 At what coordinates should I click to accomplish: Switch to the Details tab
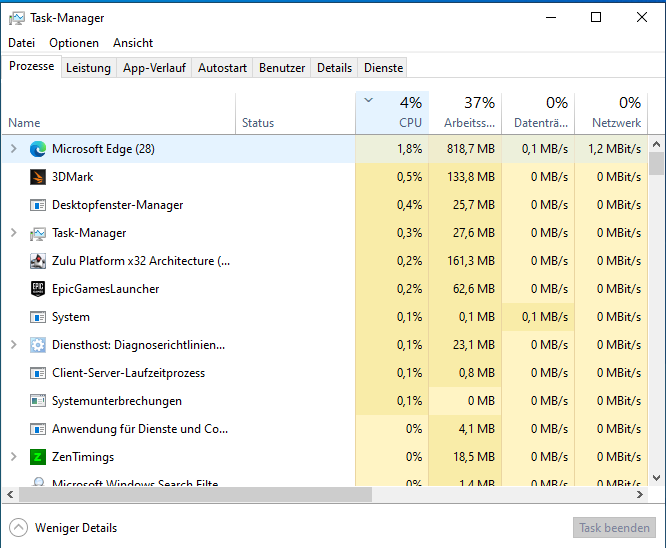(334, 68)
